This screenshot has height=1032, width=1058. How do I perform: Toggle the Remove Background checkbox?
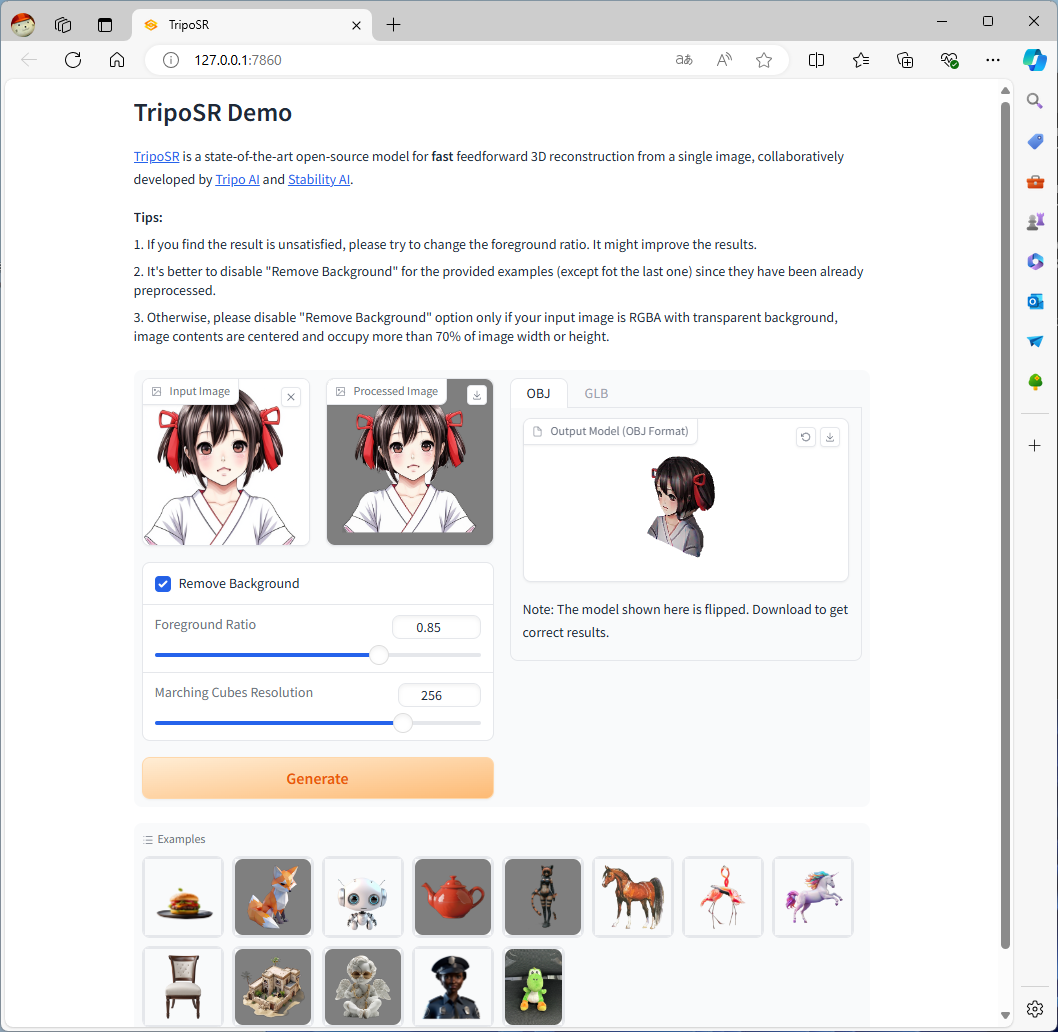163,584
